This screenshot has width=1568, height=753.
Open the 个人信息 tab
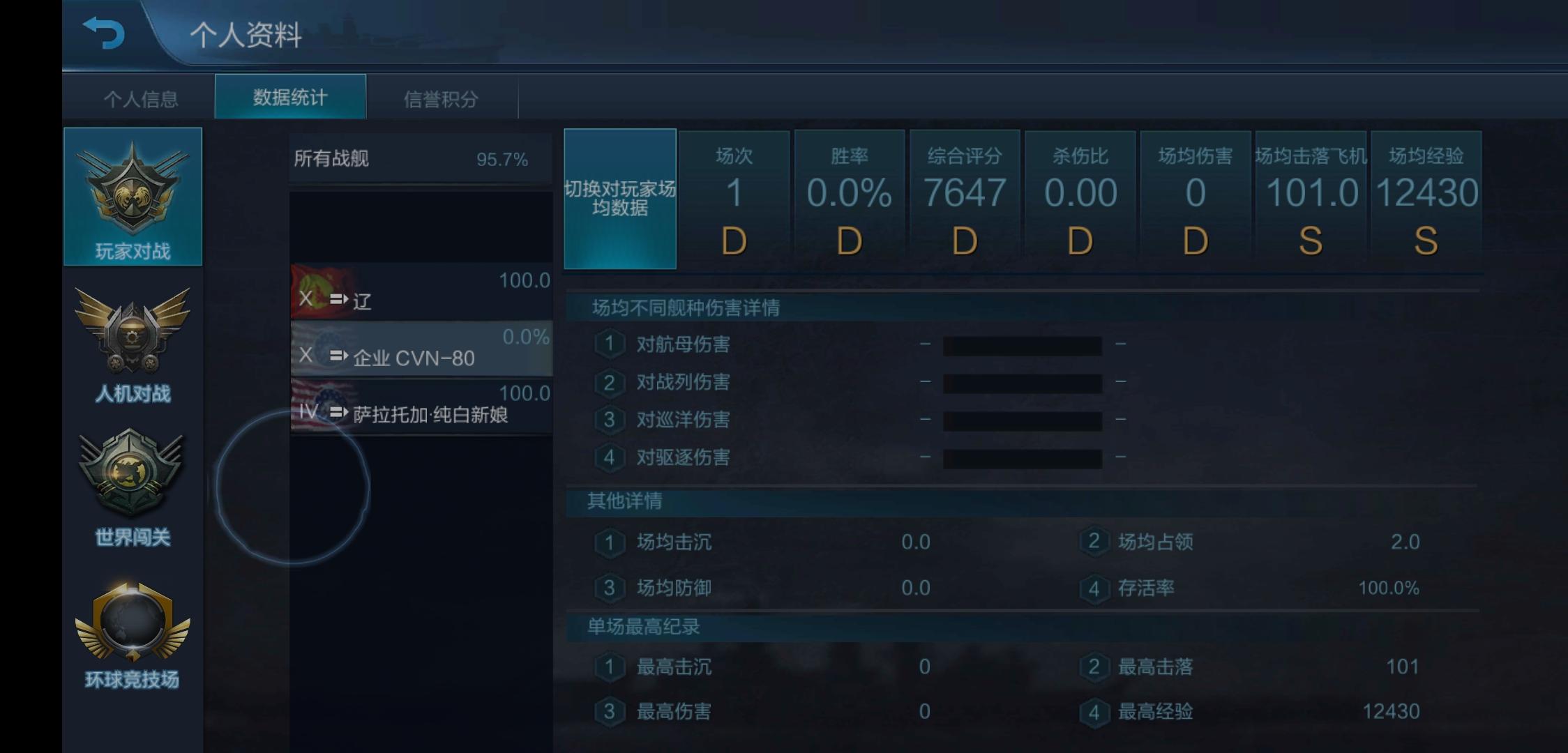(141, 98)
